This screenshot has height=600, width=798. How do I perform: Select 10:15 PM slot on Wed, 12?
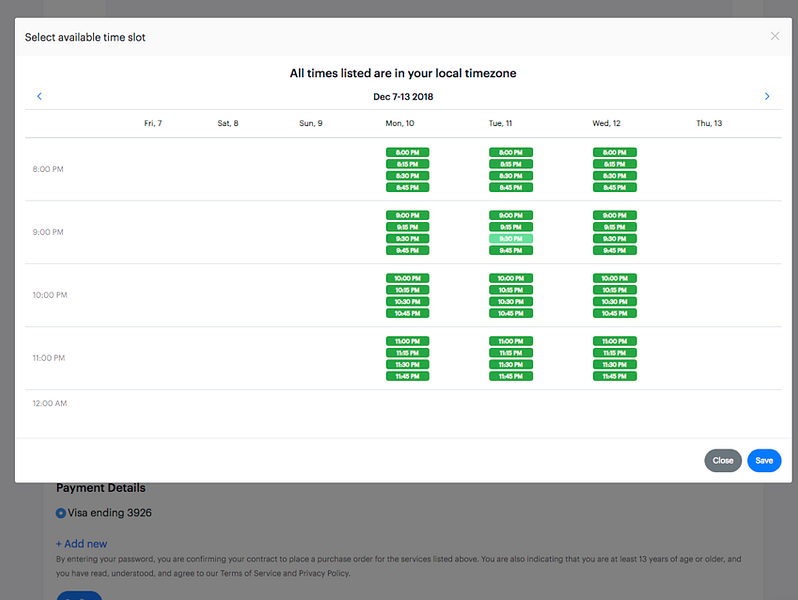click(615, 290)
